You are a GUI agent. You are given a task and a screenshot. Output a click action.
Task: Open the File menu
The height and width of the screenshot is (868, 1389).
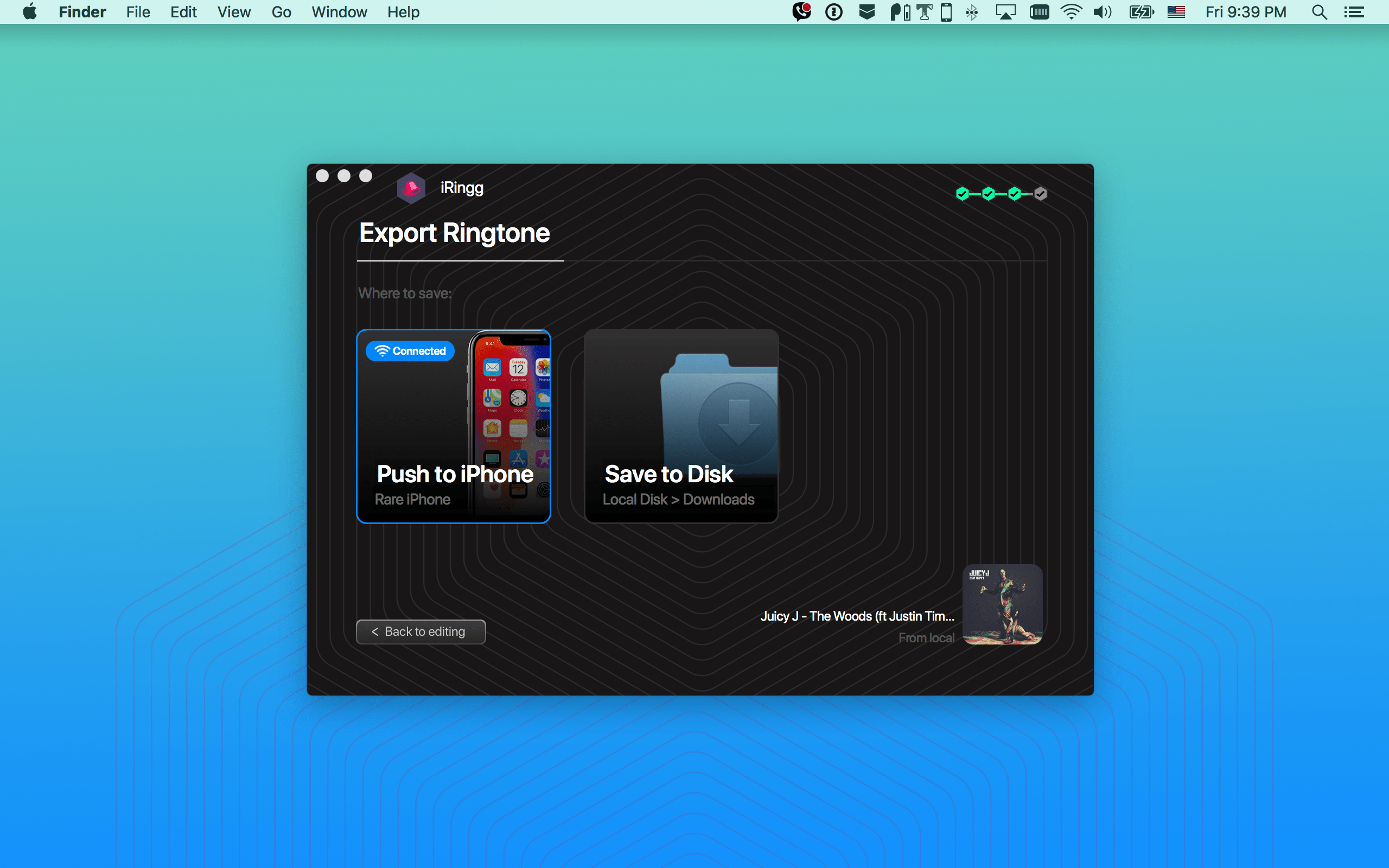pyautogui.click(x=138, y=12)
